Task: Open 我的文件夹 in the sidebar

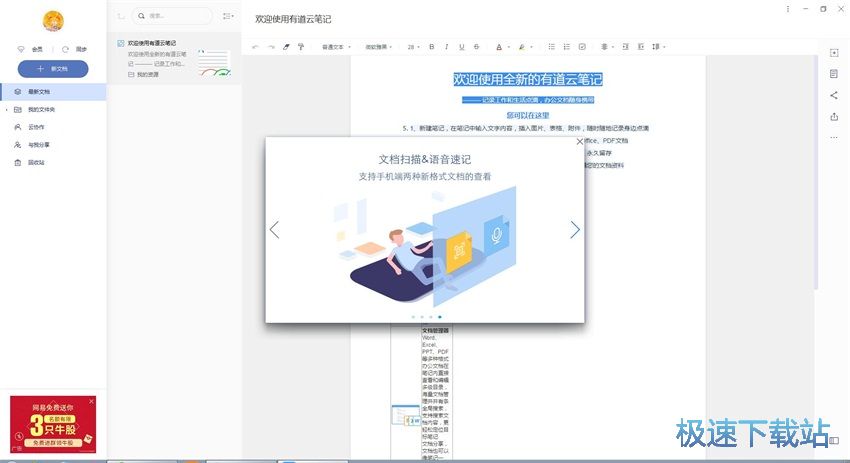Action: coord(53,110)
